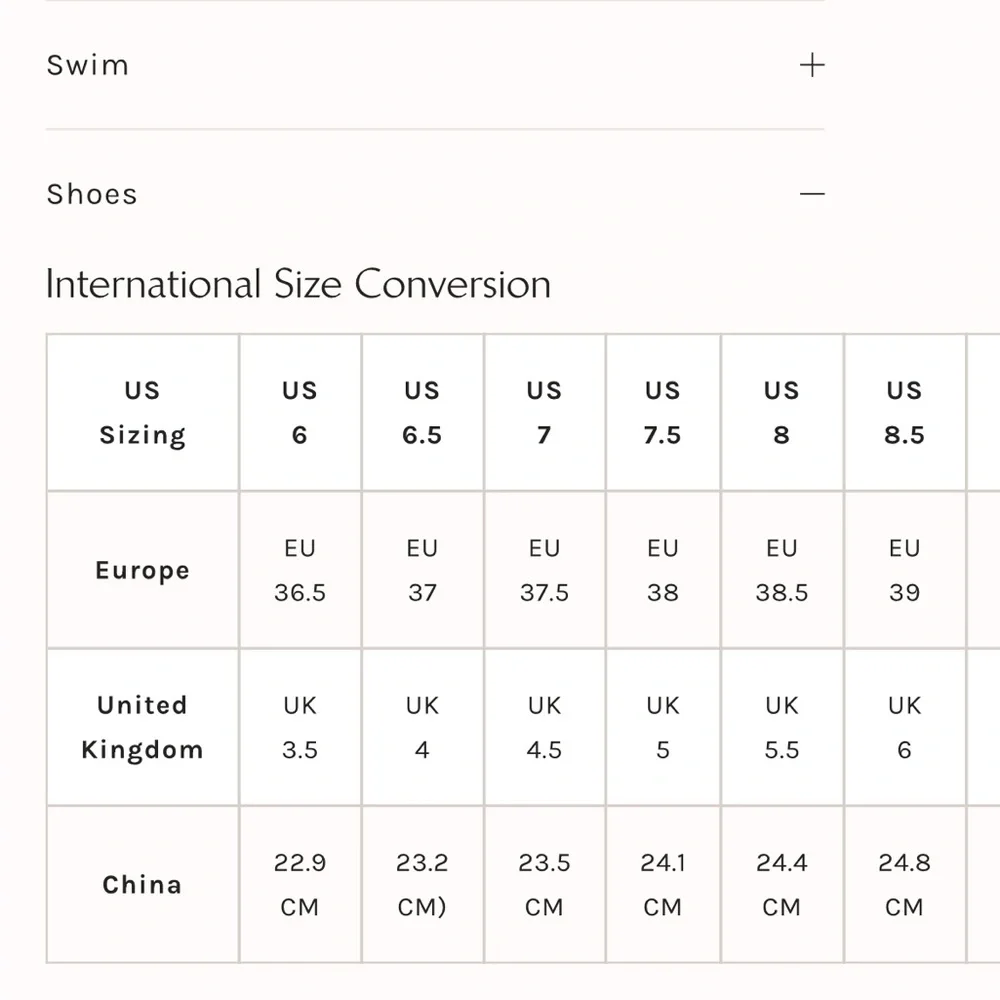Select the US 8.5 column header
This screenshot has height=1000, width=1000.
[x=904, y=412]
